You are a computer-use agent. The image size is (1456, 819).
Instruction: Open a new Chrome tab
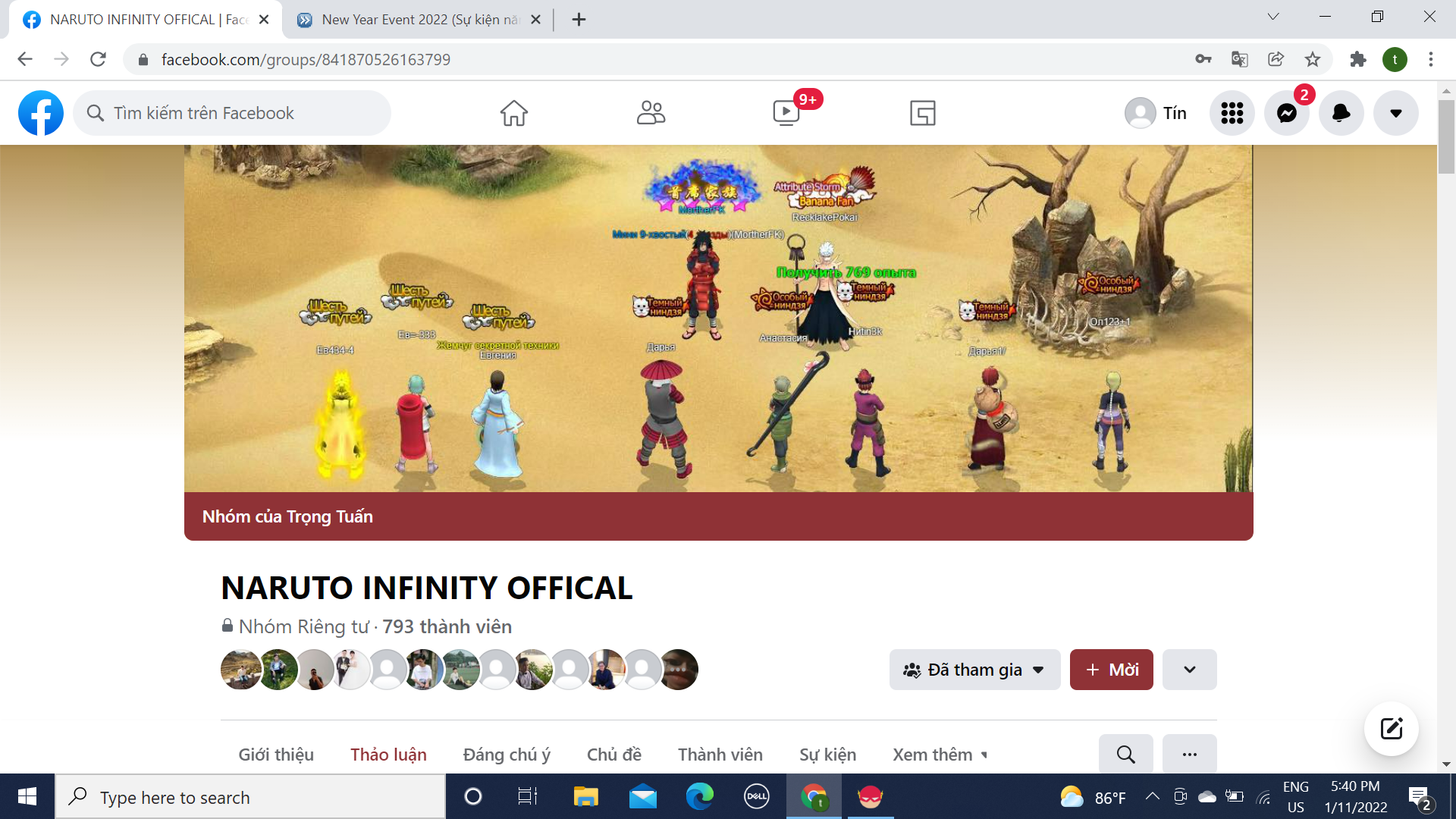coord(579,20)
